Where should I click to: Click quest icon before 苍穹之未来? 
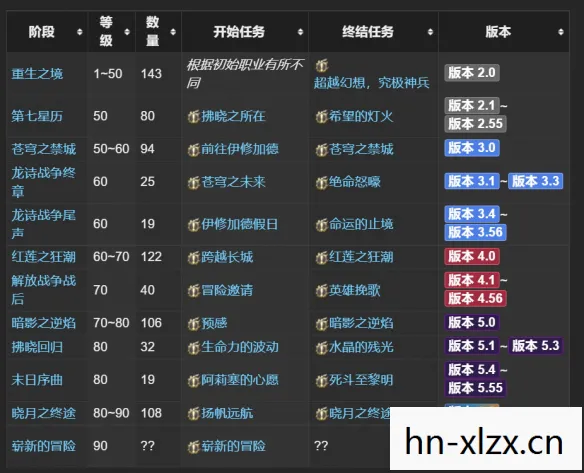(194, 182)
